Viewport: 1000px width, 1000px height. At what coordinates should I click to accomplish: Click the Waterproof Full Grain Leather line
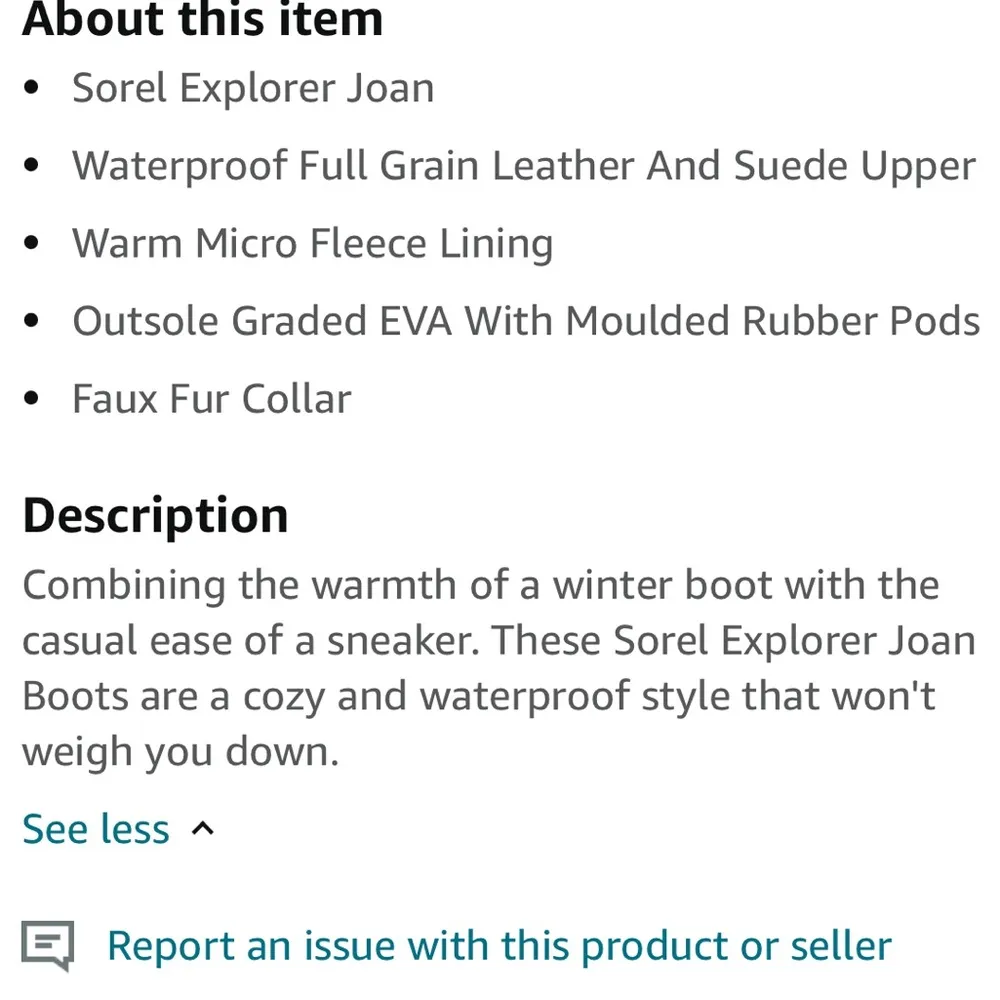(x=523, y=166)
